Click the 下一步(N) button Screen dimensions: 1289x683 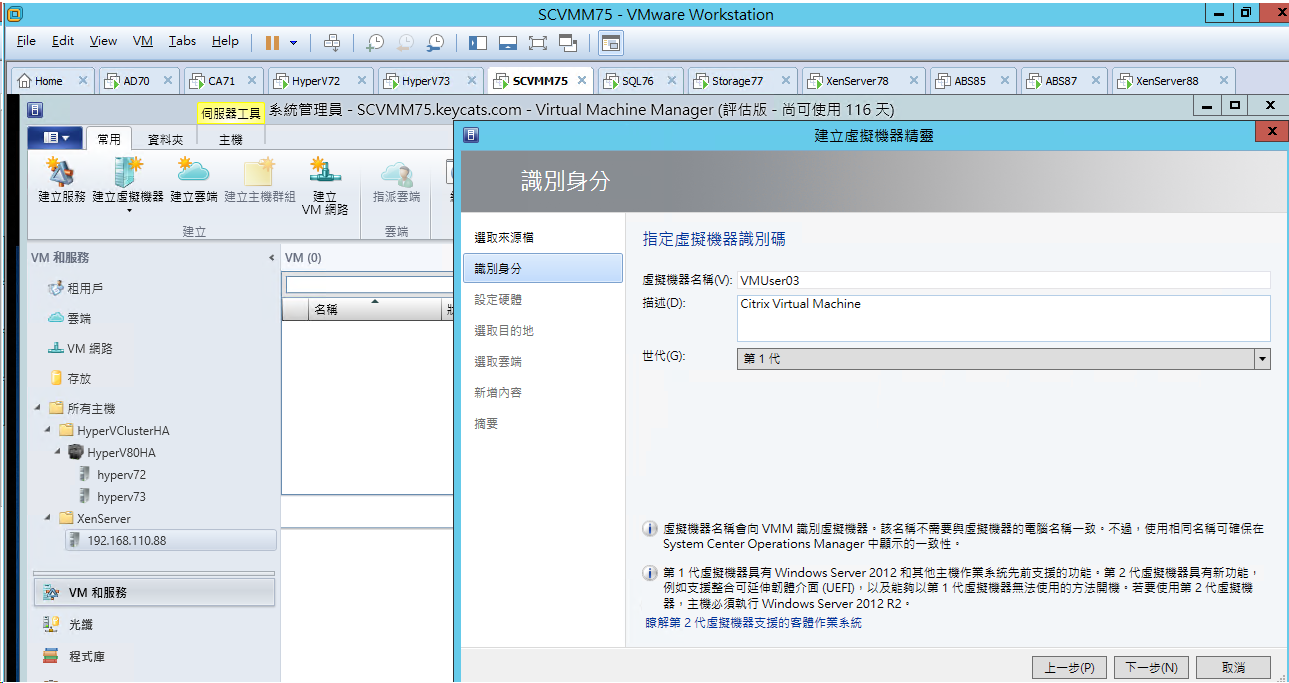tap(1151, 667)
